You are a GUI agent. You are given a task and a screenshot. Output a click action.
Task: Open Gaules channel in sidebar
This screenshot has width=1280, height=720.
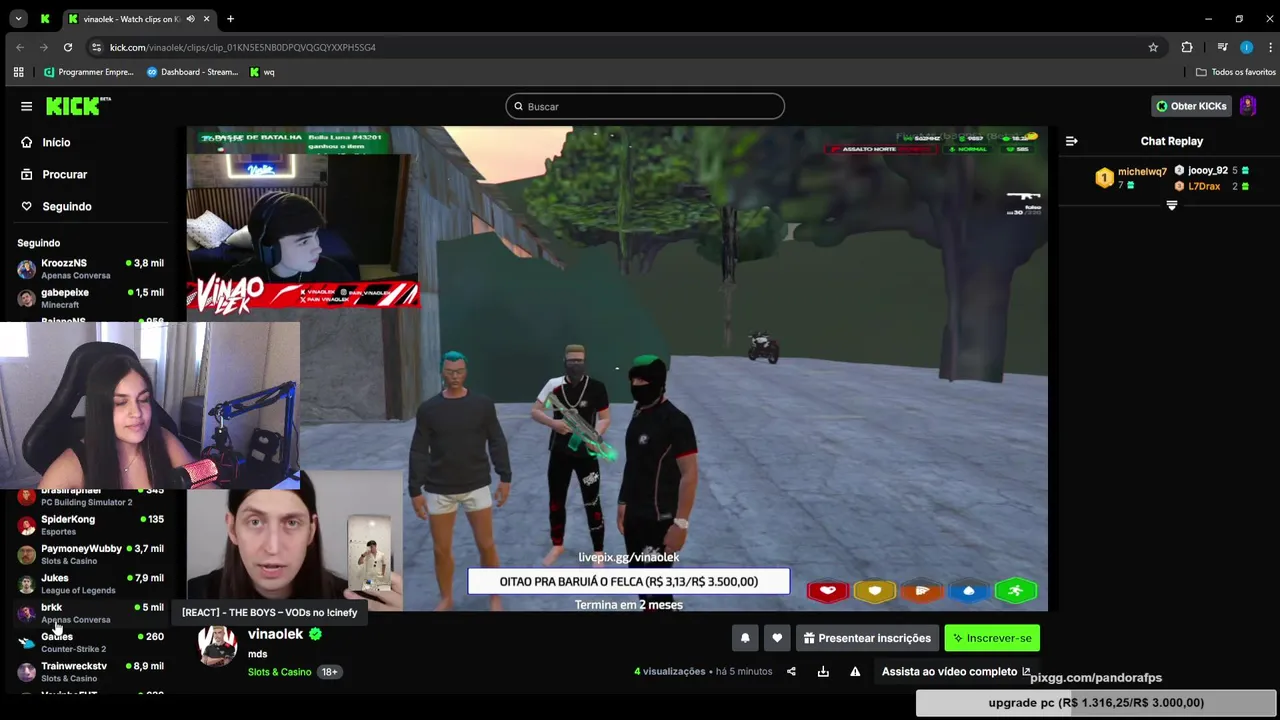pos(90,642)
